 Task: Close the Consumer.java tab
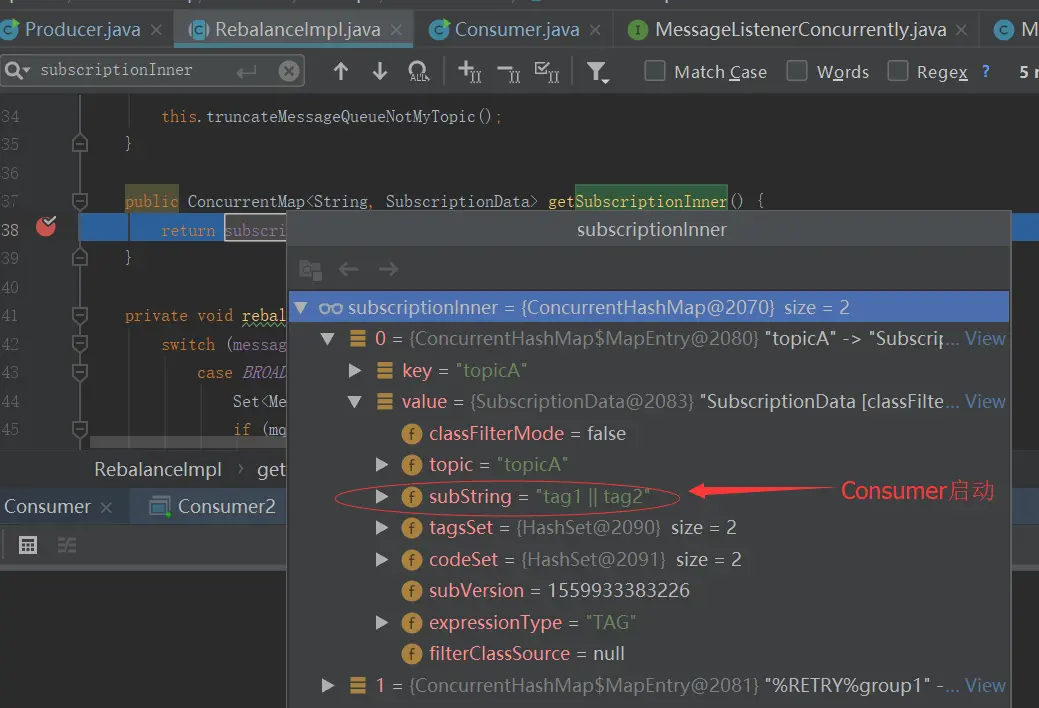click(x=595, y=30)
